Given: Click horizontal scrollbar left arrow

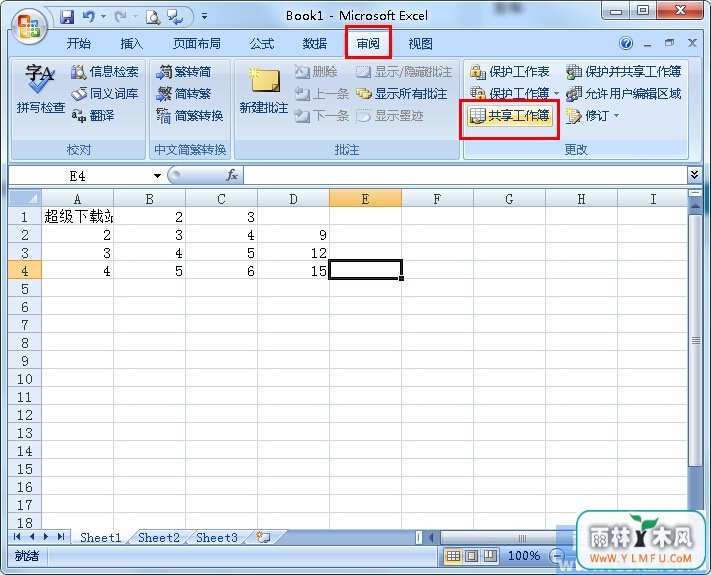Looking at the screenshot, I should tap(431, 538).
